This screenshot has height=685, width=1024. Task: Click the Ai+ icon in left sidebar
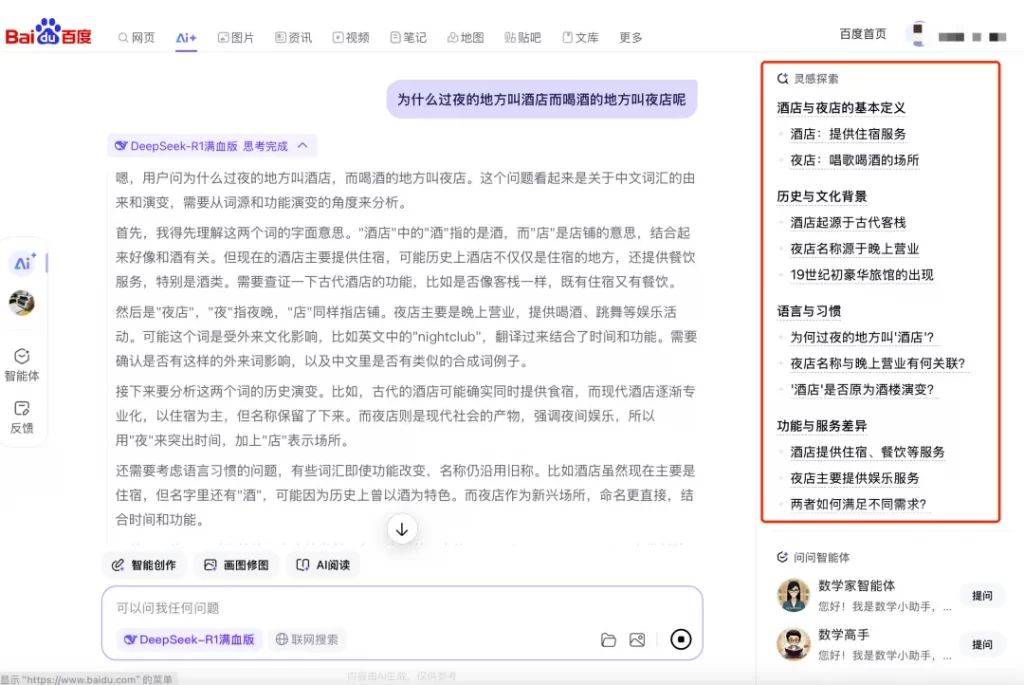[24, 263]
